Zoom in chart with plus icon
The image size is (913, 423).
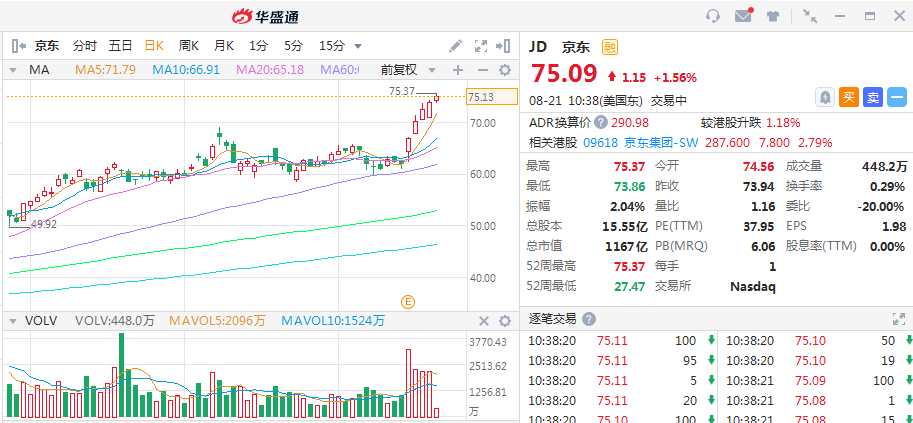point(458,70)
